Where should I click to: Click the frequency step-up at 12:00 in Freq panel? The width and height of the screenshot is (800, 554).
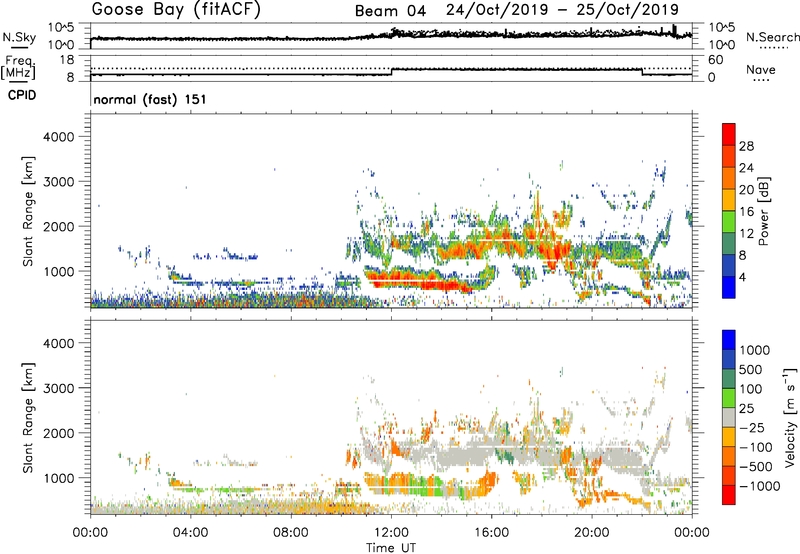tap(391, 72)
